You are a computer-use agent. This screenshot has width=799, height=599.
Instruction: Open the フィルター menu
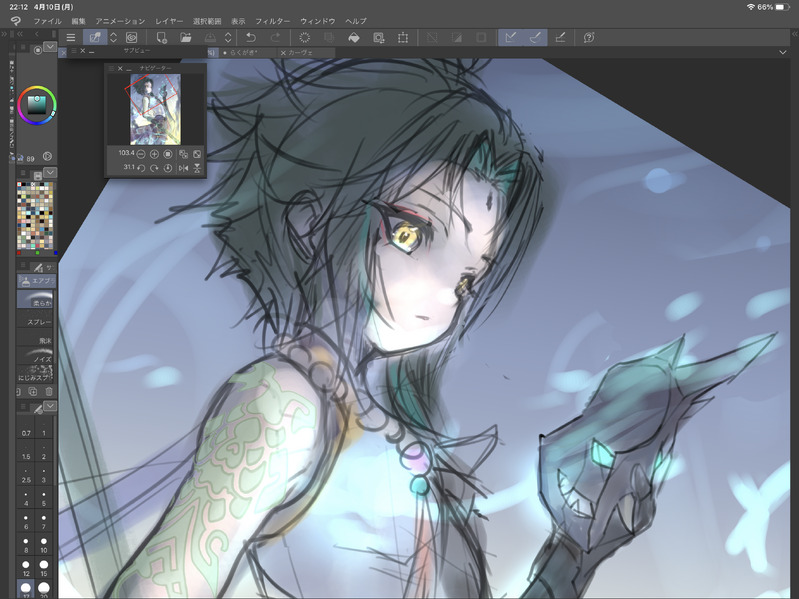pyautogui.click(x=273, y=21)
